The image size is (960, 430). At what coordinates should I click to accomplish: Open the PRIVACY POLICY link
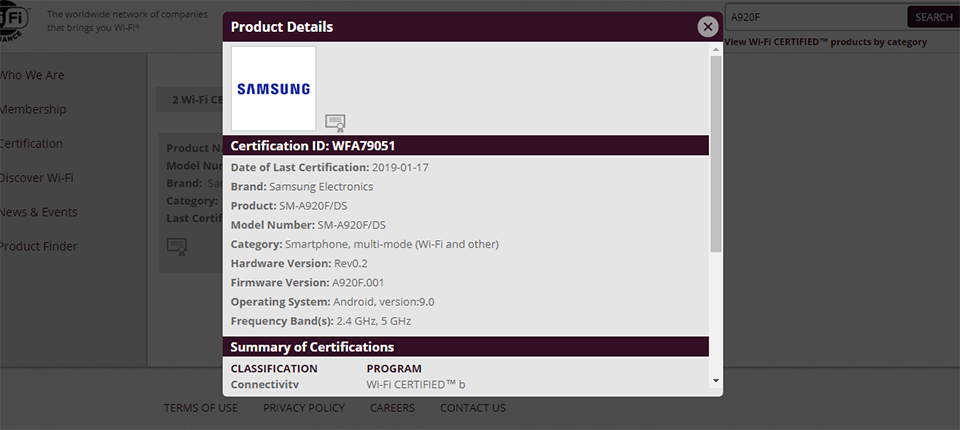[x=304, y=408]
